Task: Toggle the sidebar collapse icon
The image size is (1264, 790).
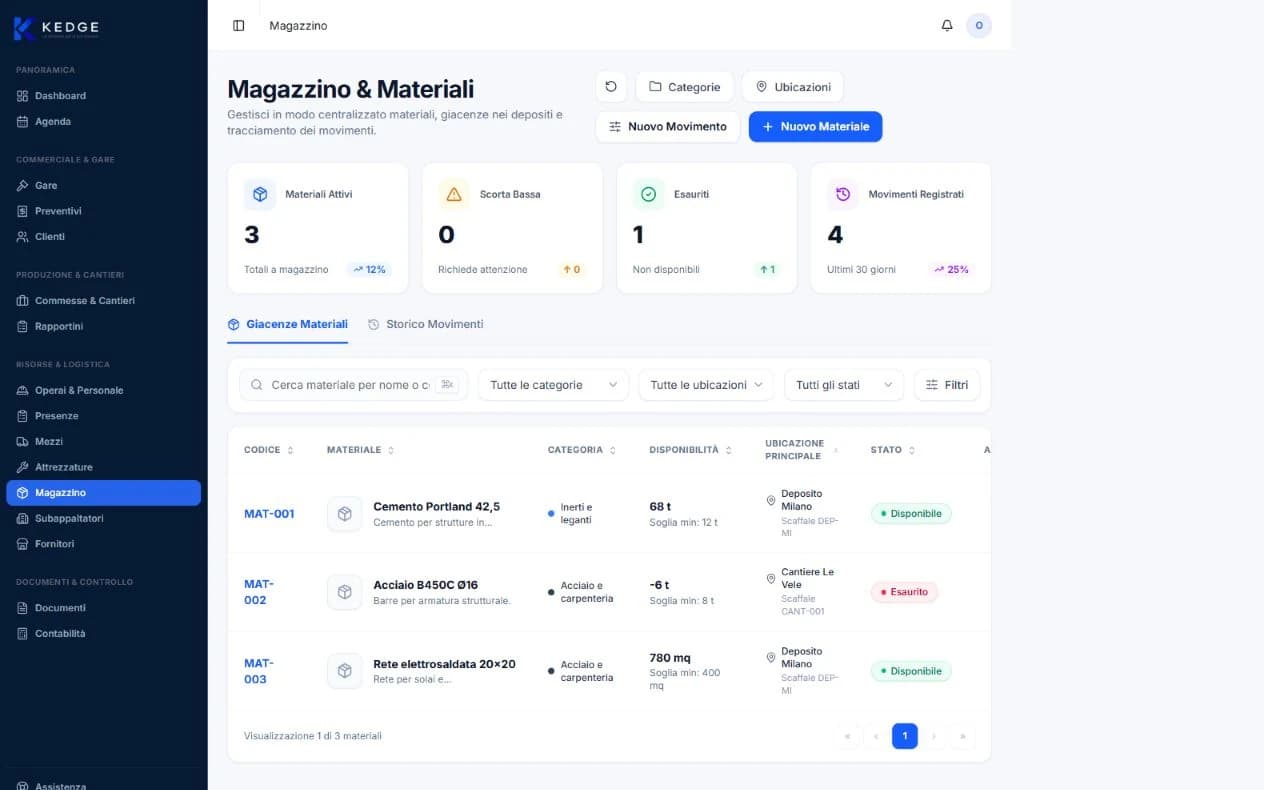Action: 238,26
